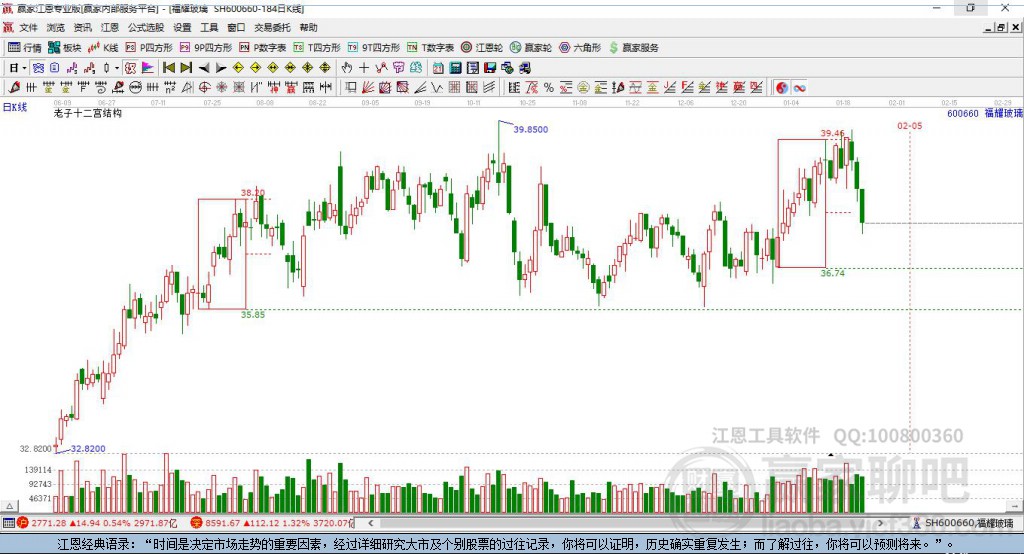Open 9P四方形 tool

pos(206,48)
